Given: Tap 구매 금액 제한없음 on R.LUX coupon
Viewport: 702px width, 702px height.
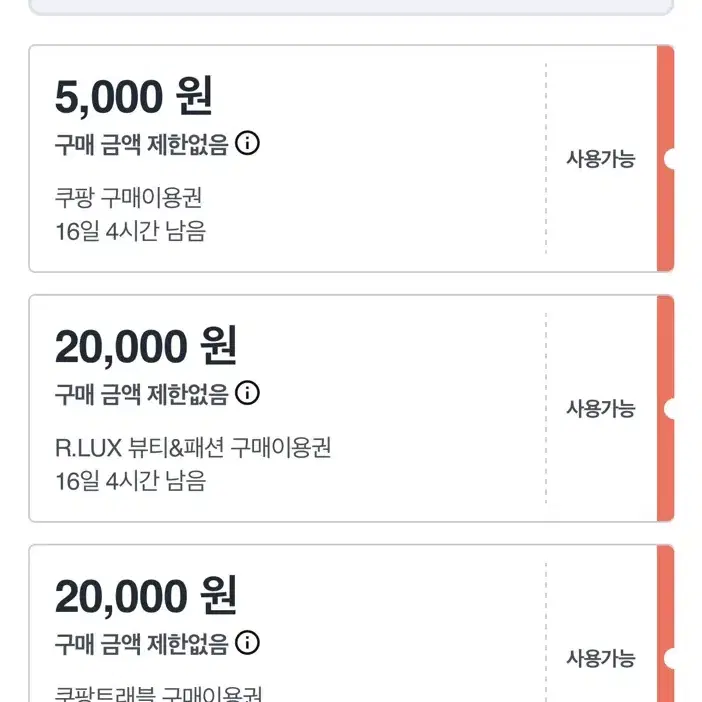Looking at the screenshot, I should [x=141, y=394].
